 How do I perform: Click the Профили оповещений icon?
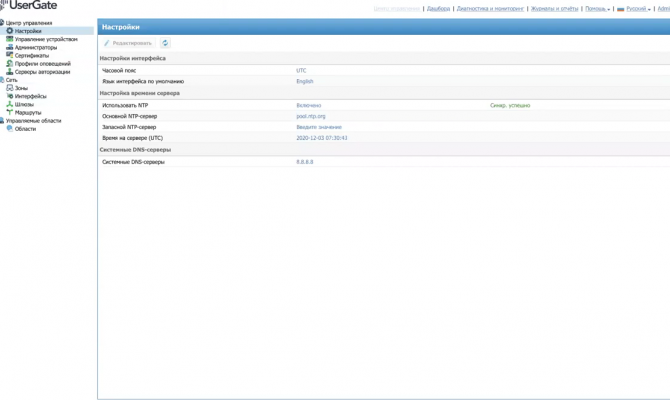click(x=9, y=63)
